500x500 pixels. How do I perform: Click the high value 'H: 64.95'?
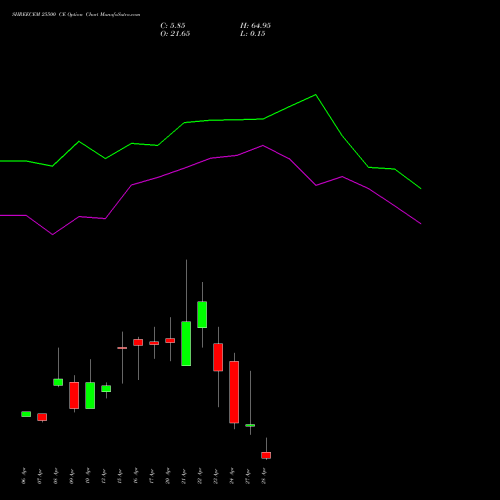click(255, 26)
